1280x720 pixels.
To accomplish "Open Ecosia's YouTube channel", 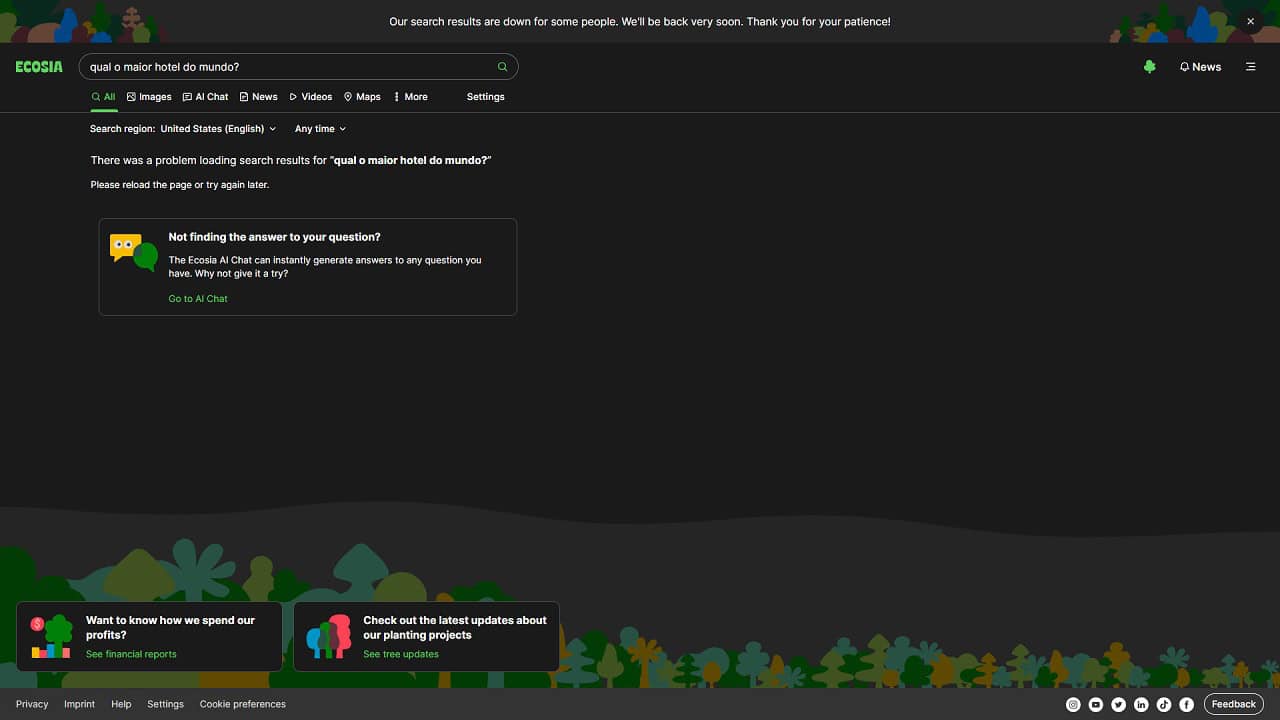I will coord(1096,705).
